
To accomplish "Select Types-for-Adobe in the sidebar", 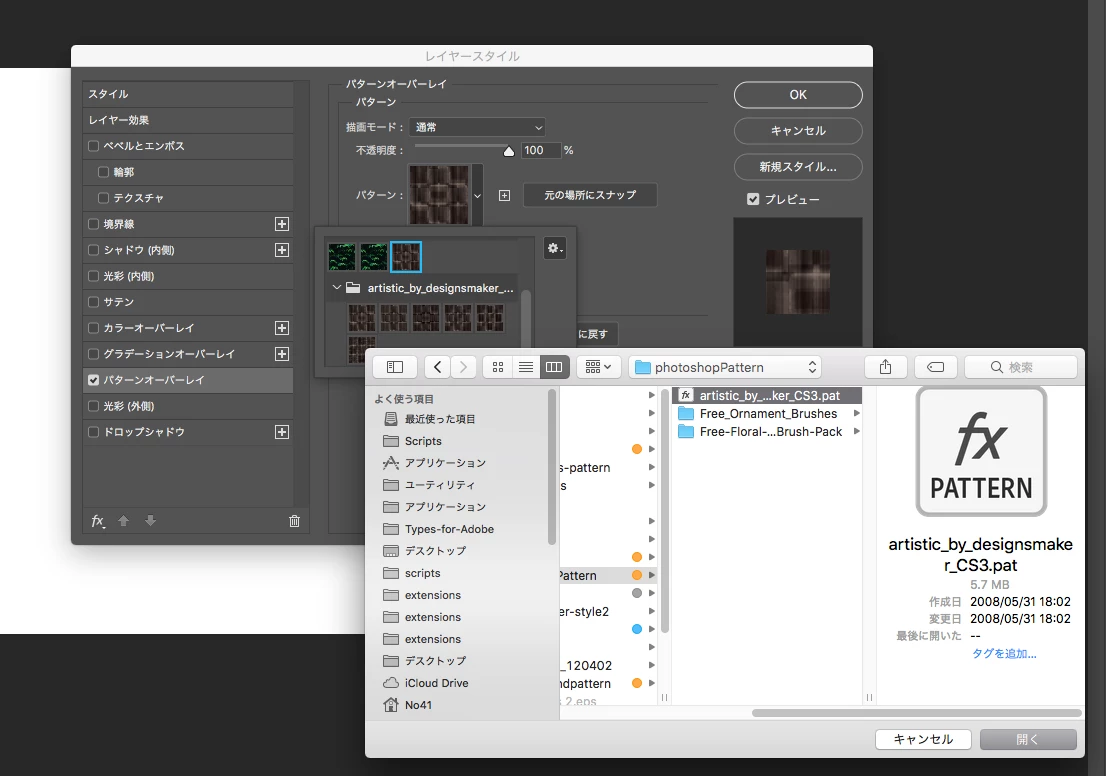I will click(438, 529).
